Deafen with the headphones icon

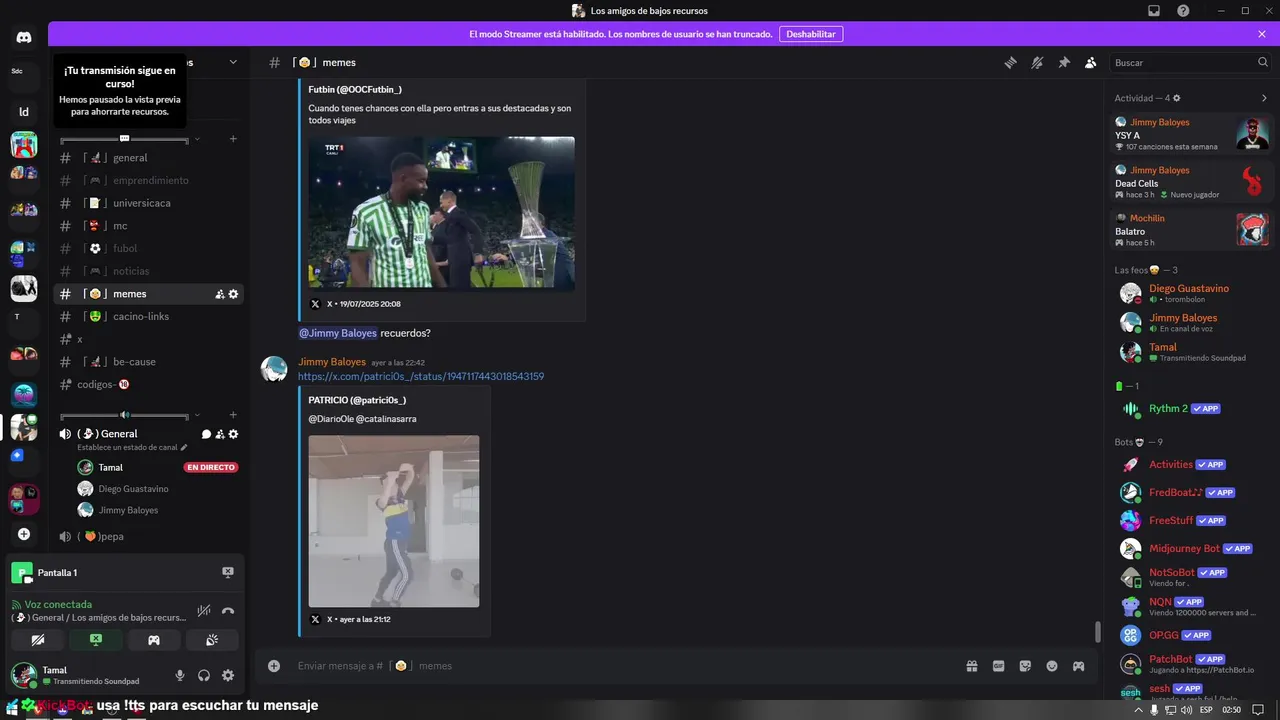tap(204, 676)
